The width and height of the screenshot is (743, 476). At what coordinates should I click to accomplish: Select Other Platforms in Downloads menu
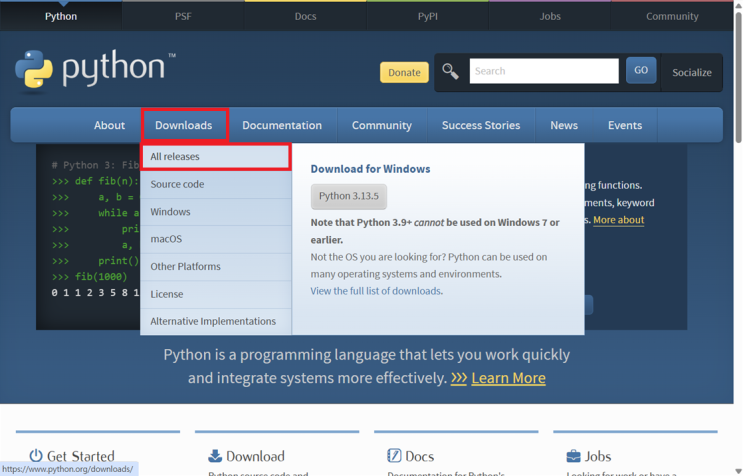(216, 266)
